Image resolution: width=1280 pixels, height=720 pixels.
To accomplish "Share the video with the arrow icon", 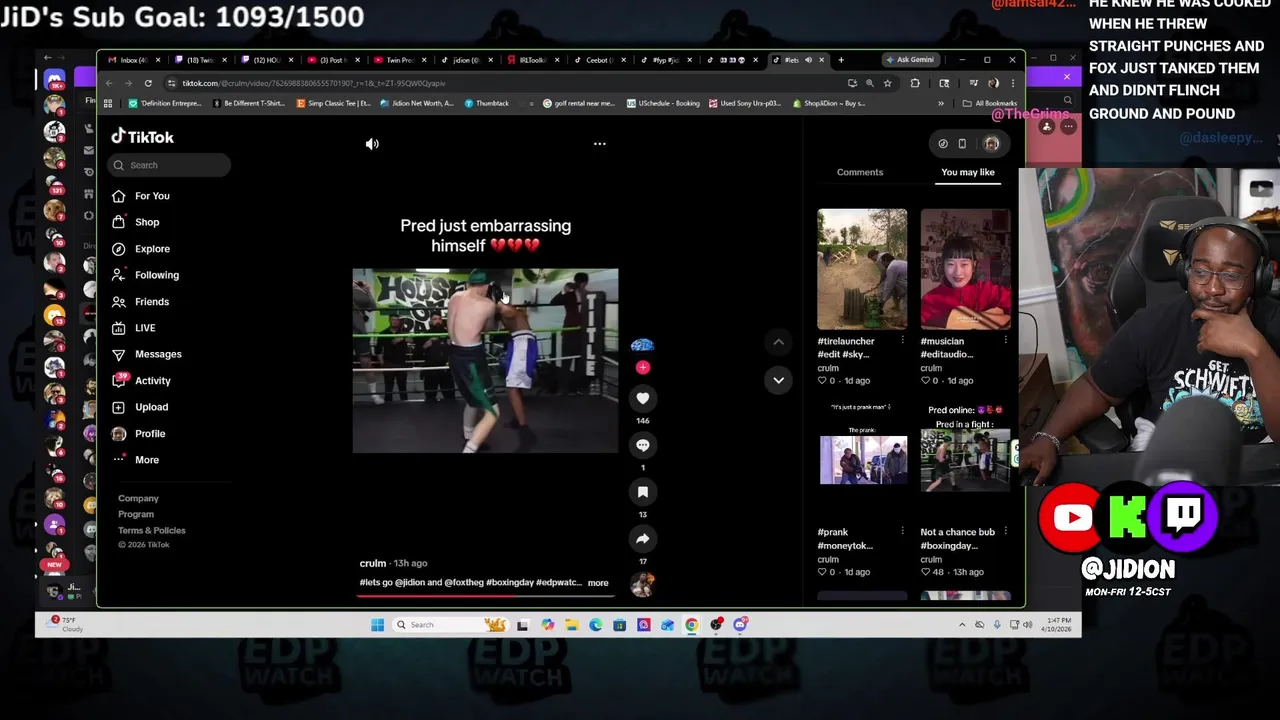I will pyautogui.click(x=643, y=539).
